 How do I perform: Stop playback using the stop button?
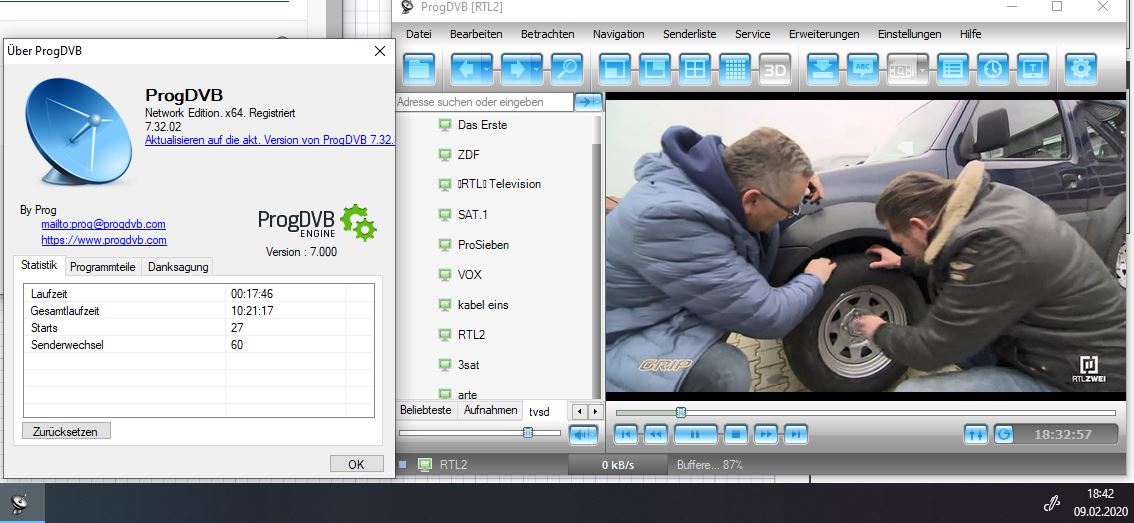coord(736,434)
